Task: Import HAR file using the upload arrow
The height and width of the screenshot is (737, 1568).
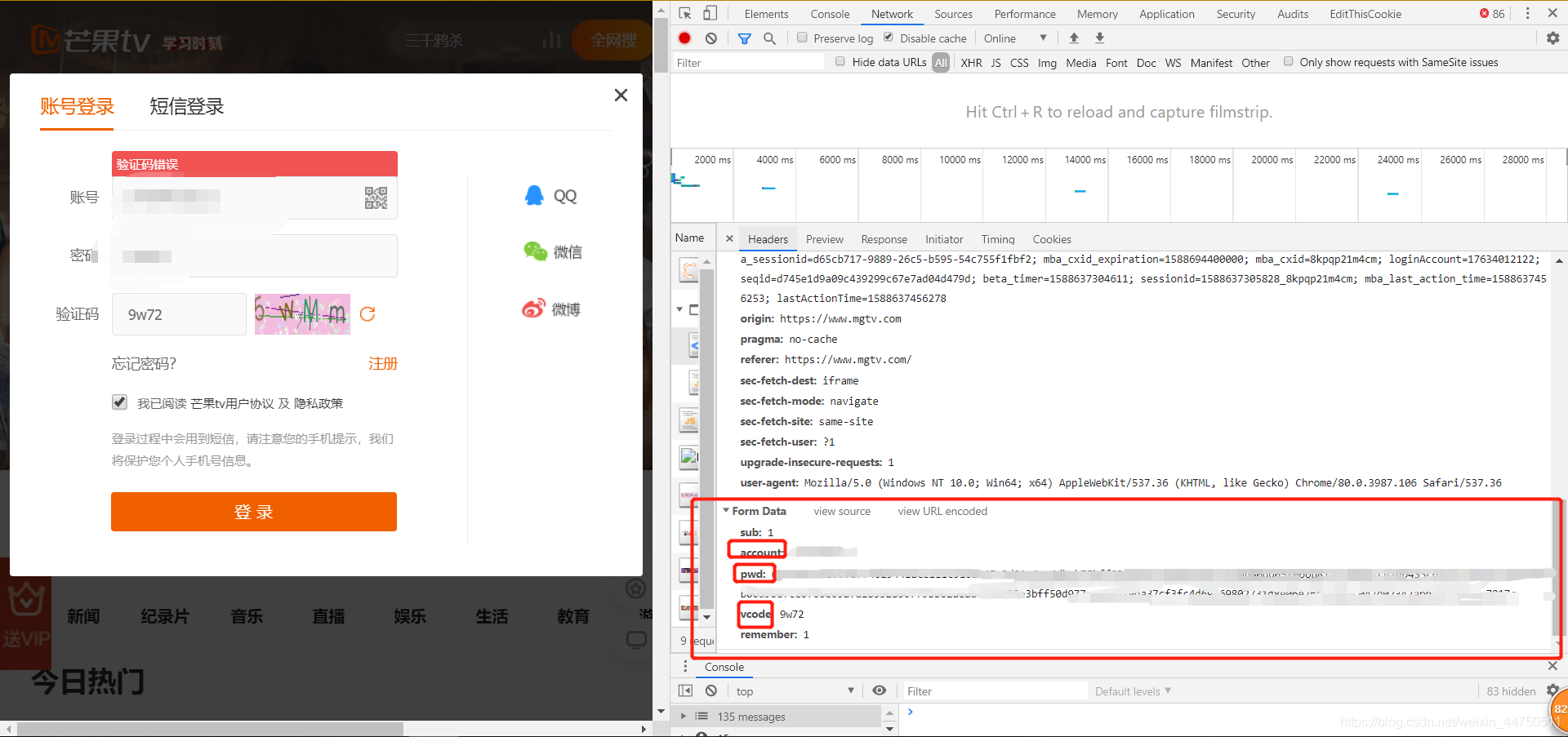Action: [x=1074, y=38]
